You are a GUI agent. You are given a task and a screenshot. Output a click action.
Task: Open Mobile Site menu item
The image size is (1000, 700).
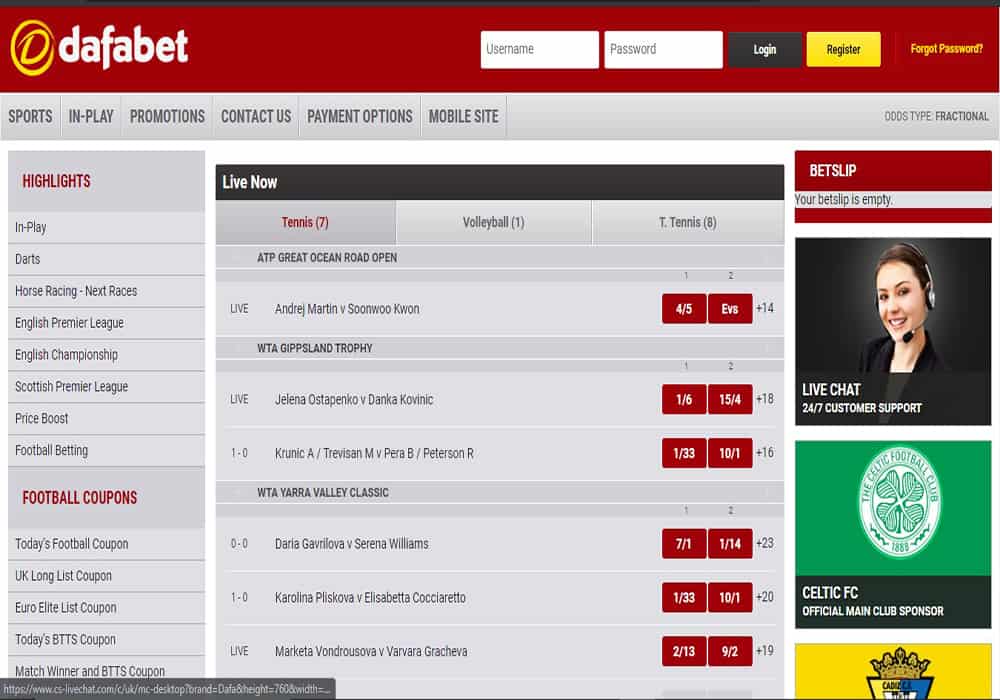point(464,116)
